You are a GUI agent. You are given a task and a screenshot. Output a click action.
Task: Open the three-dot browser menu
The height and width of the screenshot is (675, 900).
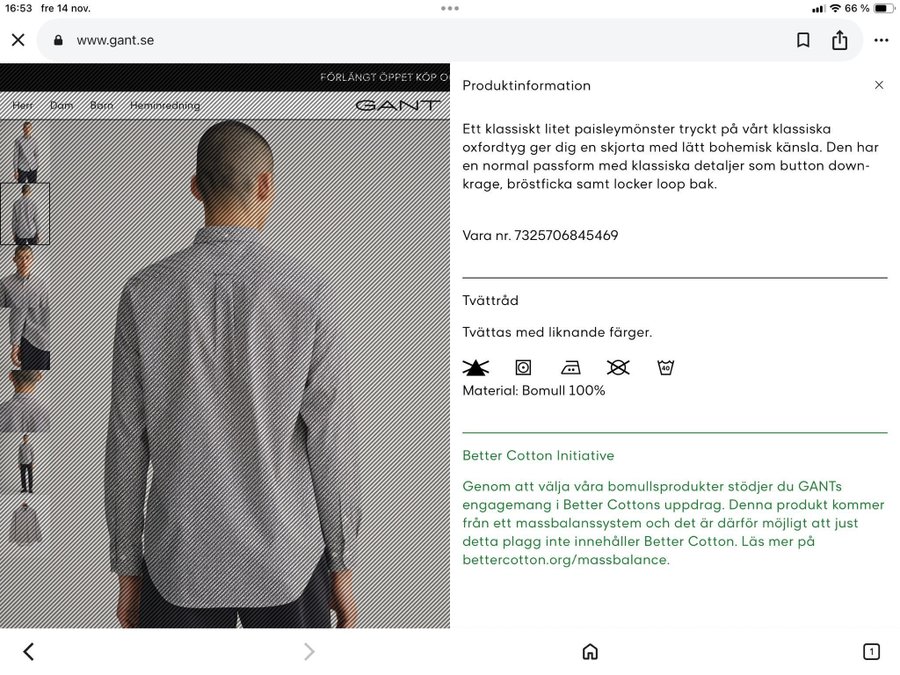[x=881, y=40]
